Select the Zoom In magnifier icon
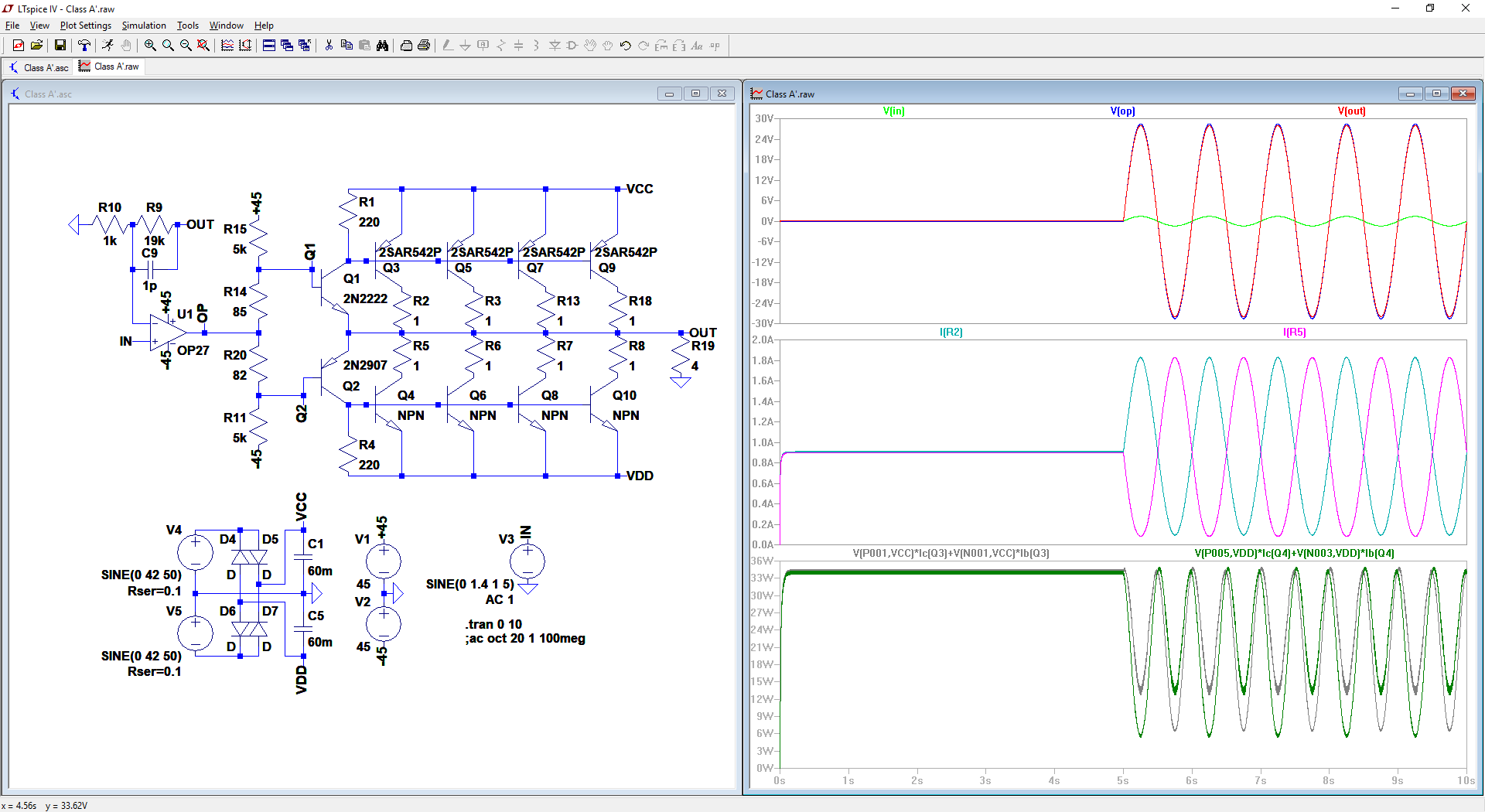1485x812 pixels. click(x=150, y=46)
